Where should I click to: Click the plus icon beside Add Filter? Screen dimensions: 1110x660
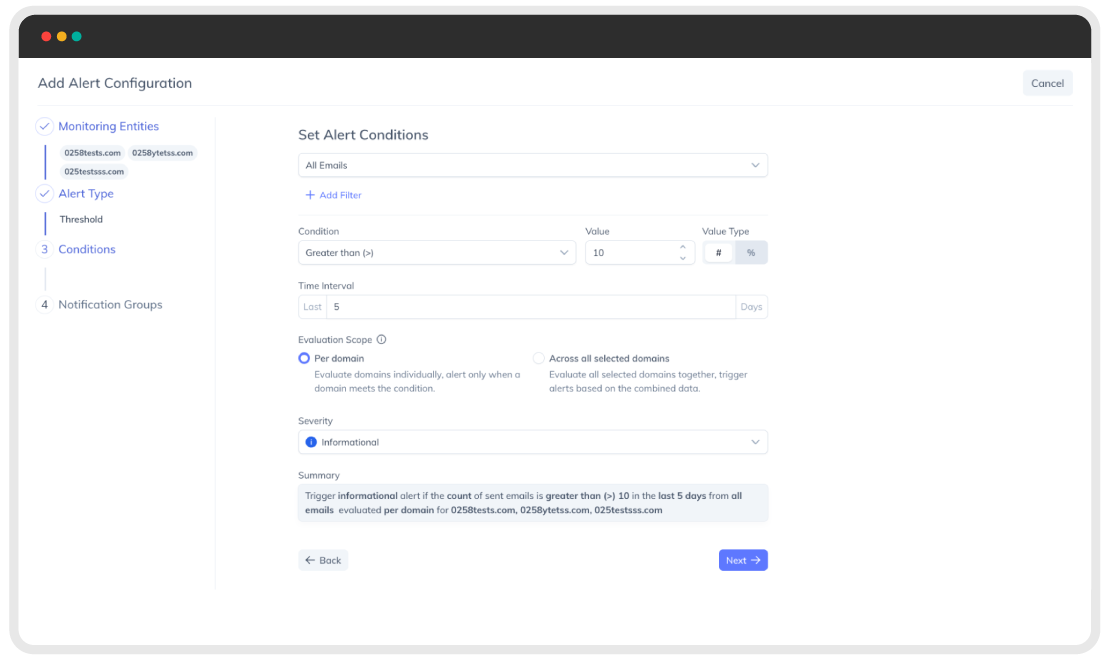click(310, 195)
